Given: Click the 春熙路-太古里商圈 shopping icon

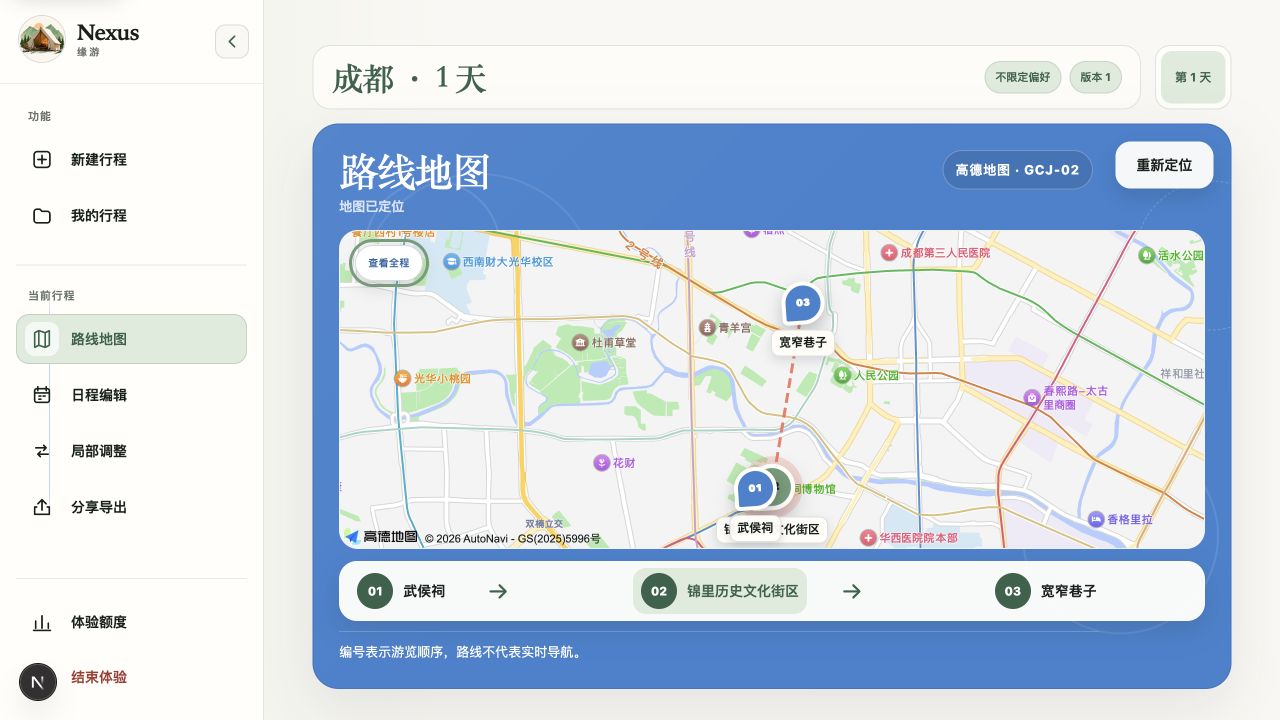Looking at the screenshot, I should tap(1032, 397).
